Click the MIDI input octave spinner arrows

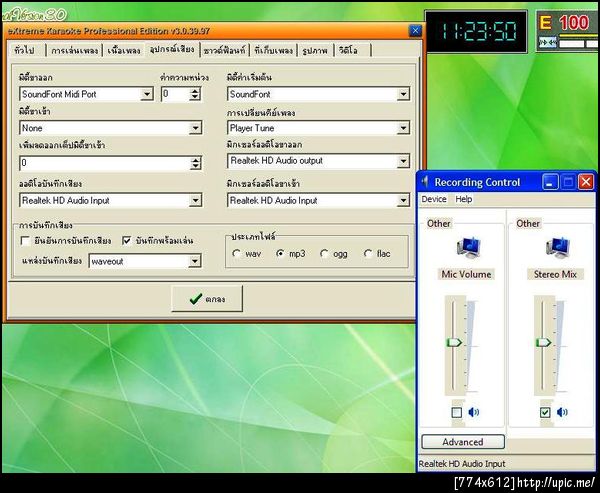[x=196, y=163]
